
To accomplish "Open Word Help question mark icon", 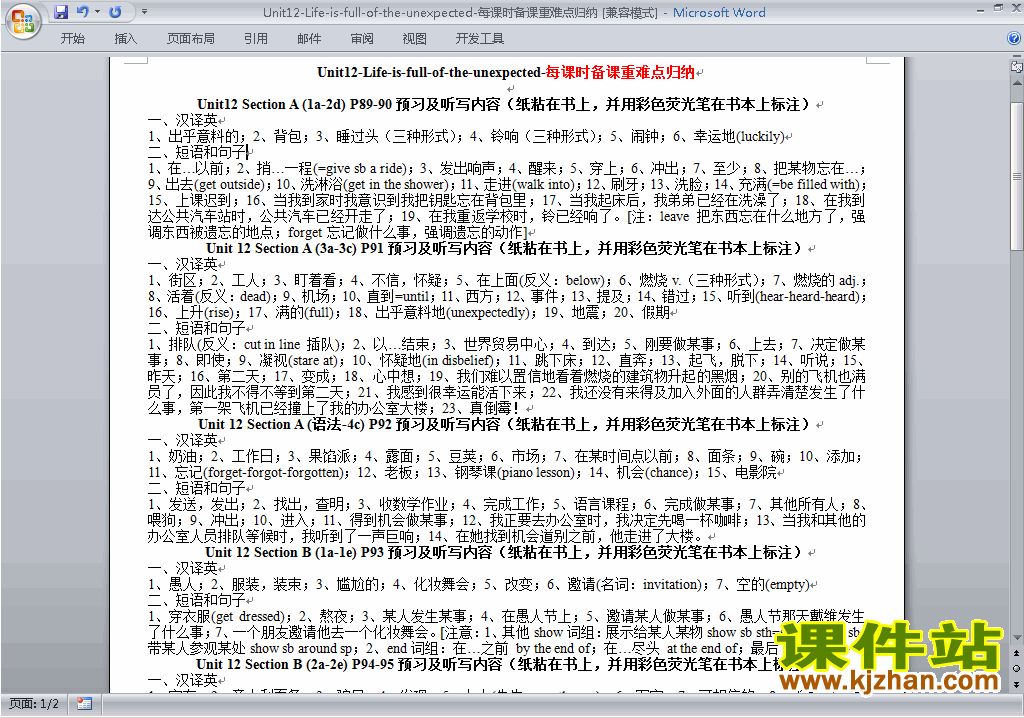I will click(x=1014, y=39).
